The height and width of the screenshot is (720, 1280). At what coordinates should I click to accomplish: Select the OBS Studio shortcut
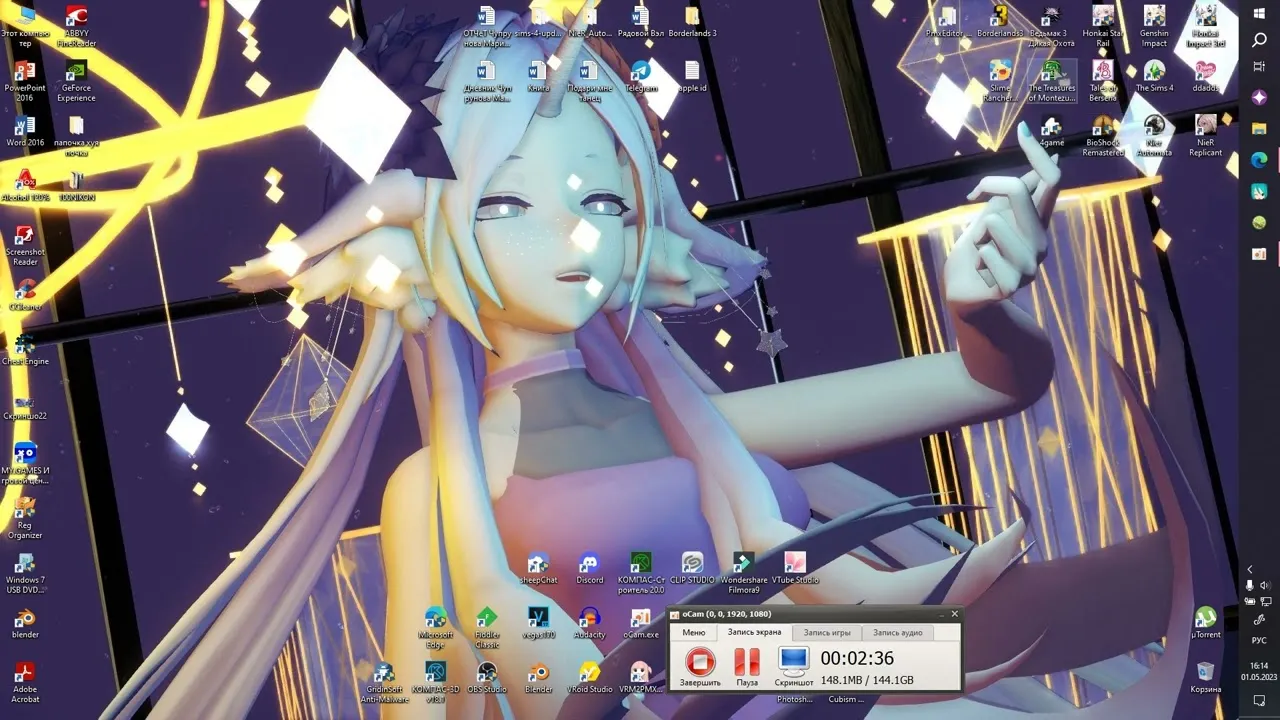tap(487, 678)
